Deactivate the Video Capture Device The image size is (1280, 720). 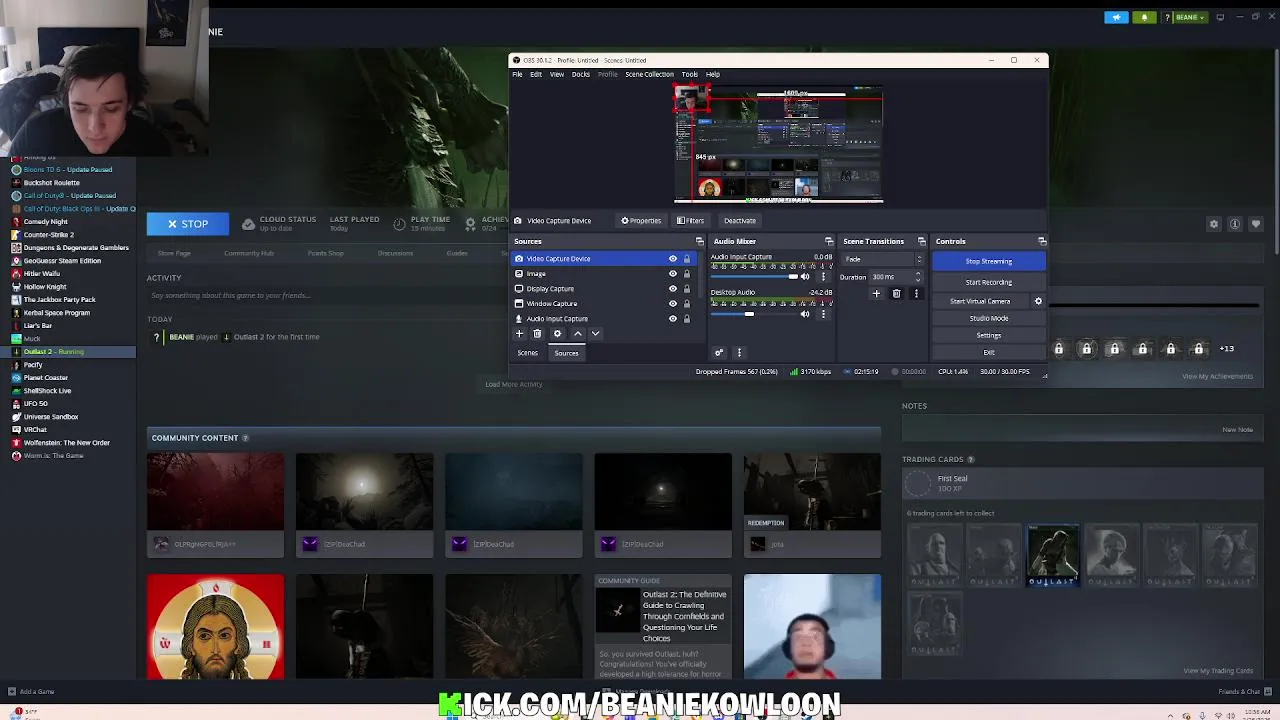click(x=740, y=221)
